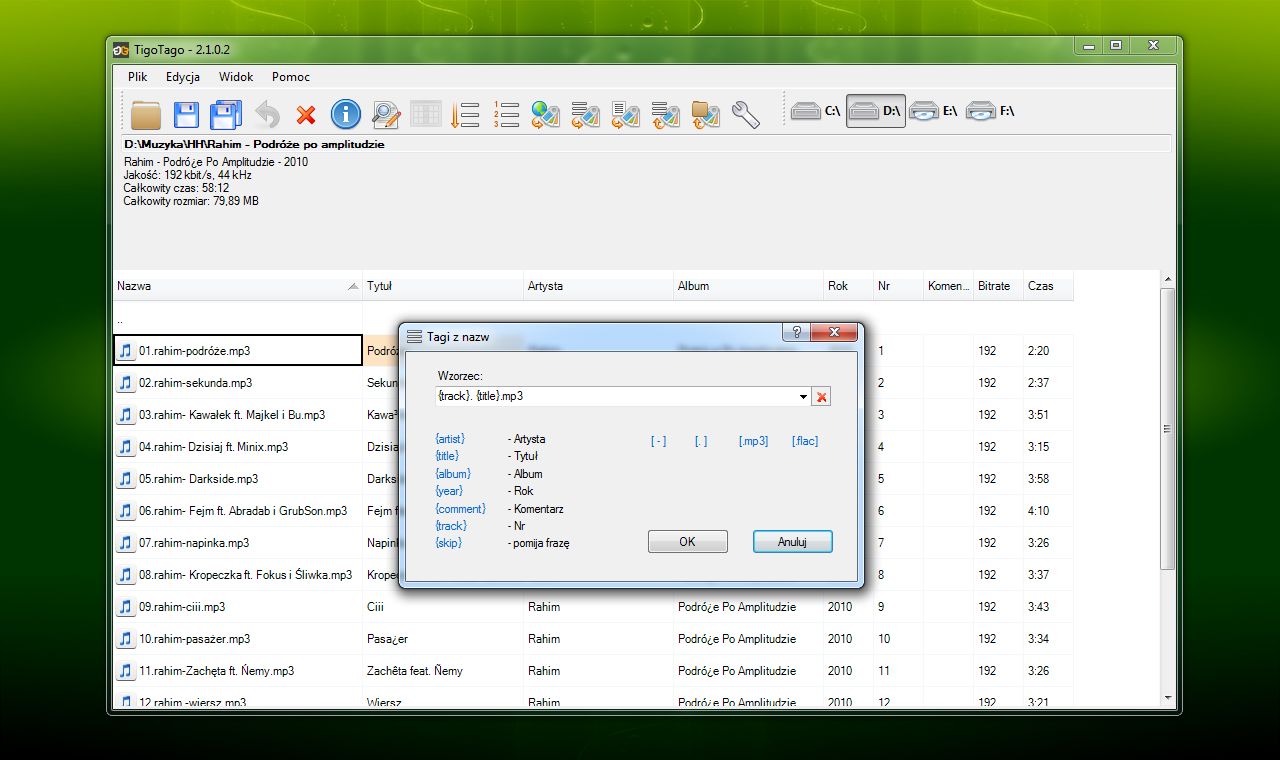Sort by the Artysta column header

(598, 286)
